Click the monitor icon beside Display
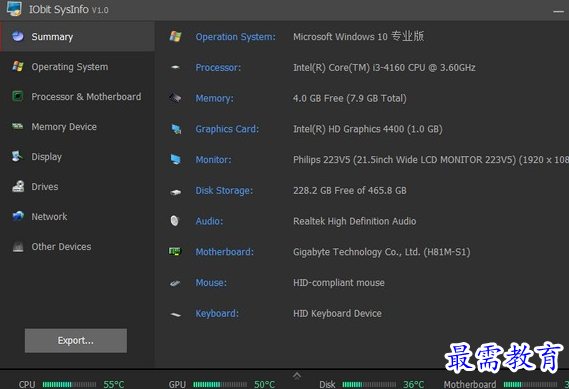The width and height of the screenshot is (569, 389). point(17,156)
